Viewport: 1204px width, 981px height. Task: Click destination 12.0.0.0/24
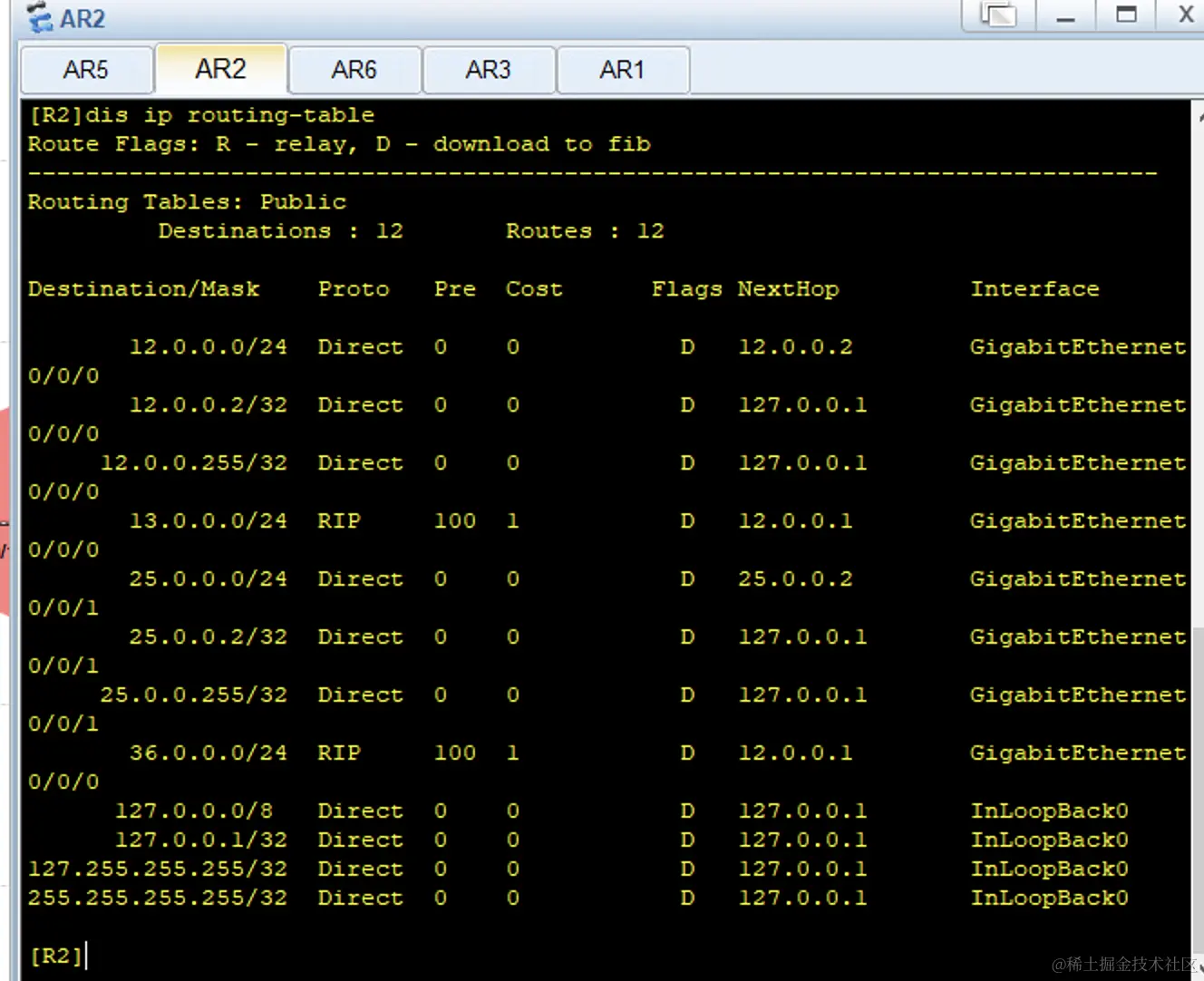pos(209,346)
